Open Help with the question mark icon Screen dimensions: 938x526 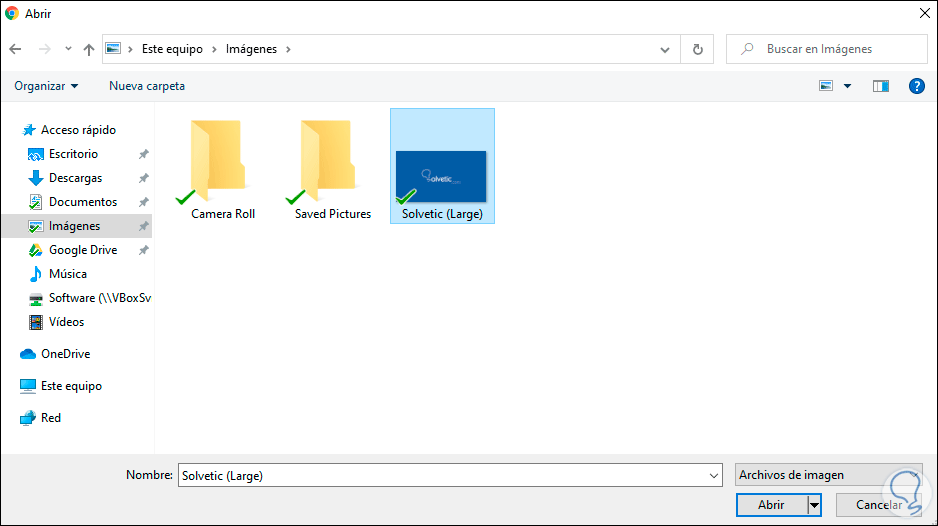pyautogui.click(x=916, y=86)
